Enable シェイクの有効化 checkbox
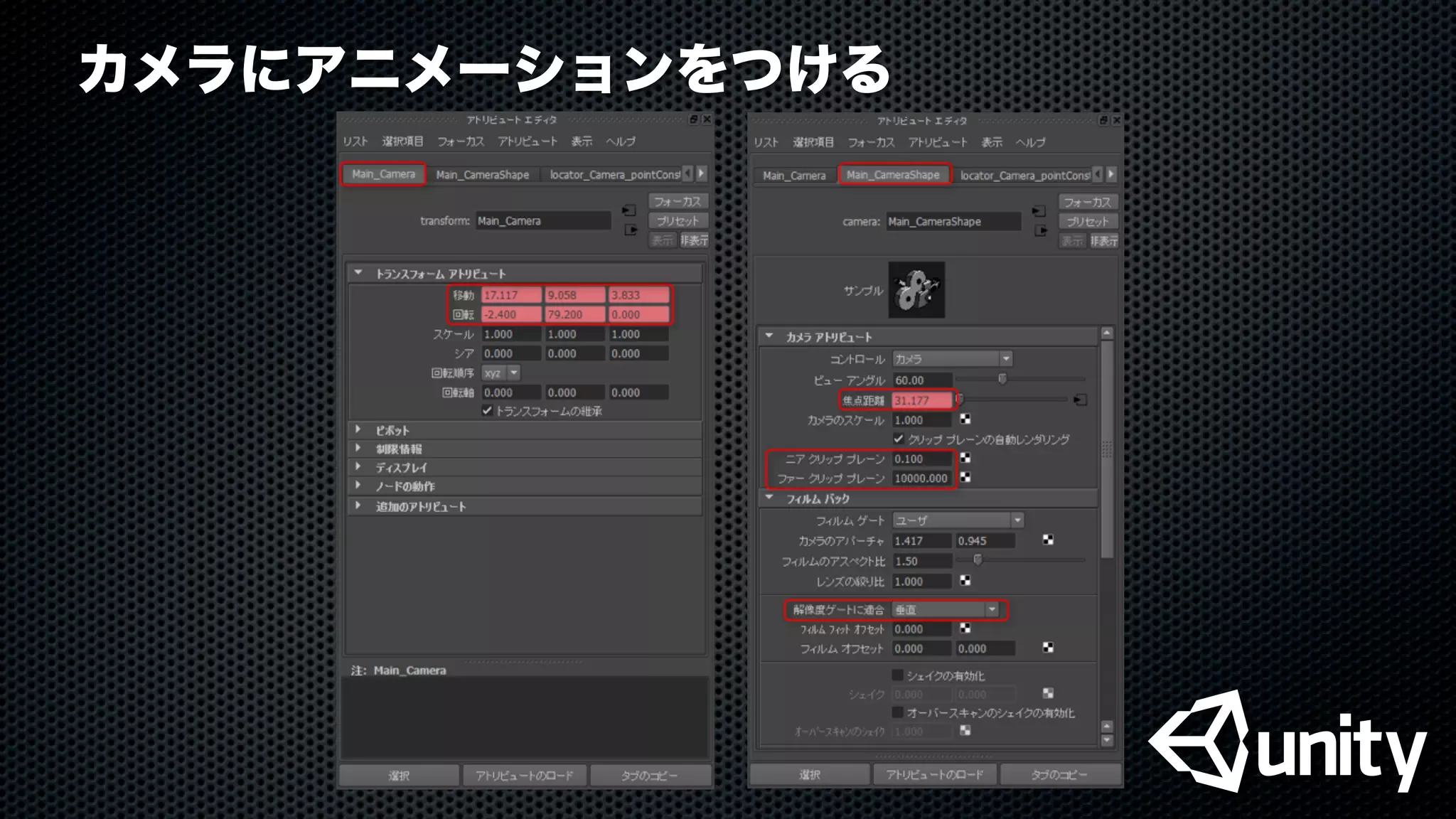 pos(898,675)
